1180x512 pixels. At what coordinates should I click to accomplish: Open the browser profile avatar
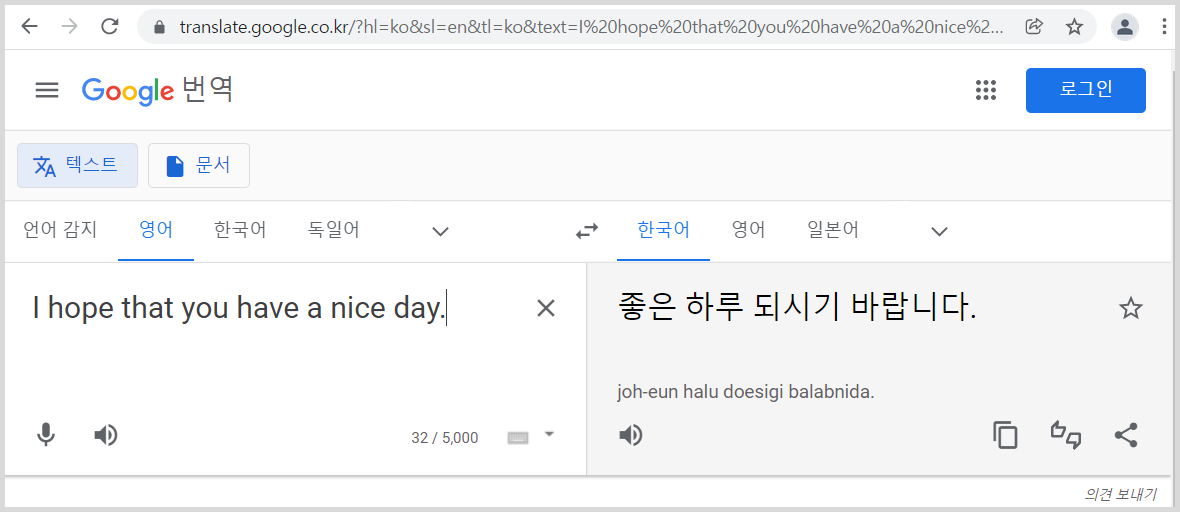pyautogui.click(x=1125, y=27)
